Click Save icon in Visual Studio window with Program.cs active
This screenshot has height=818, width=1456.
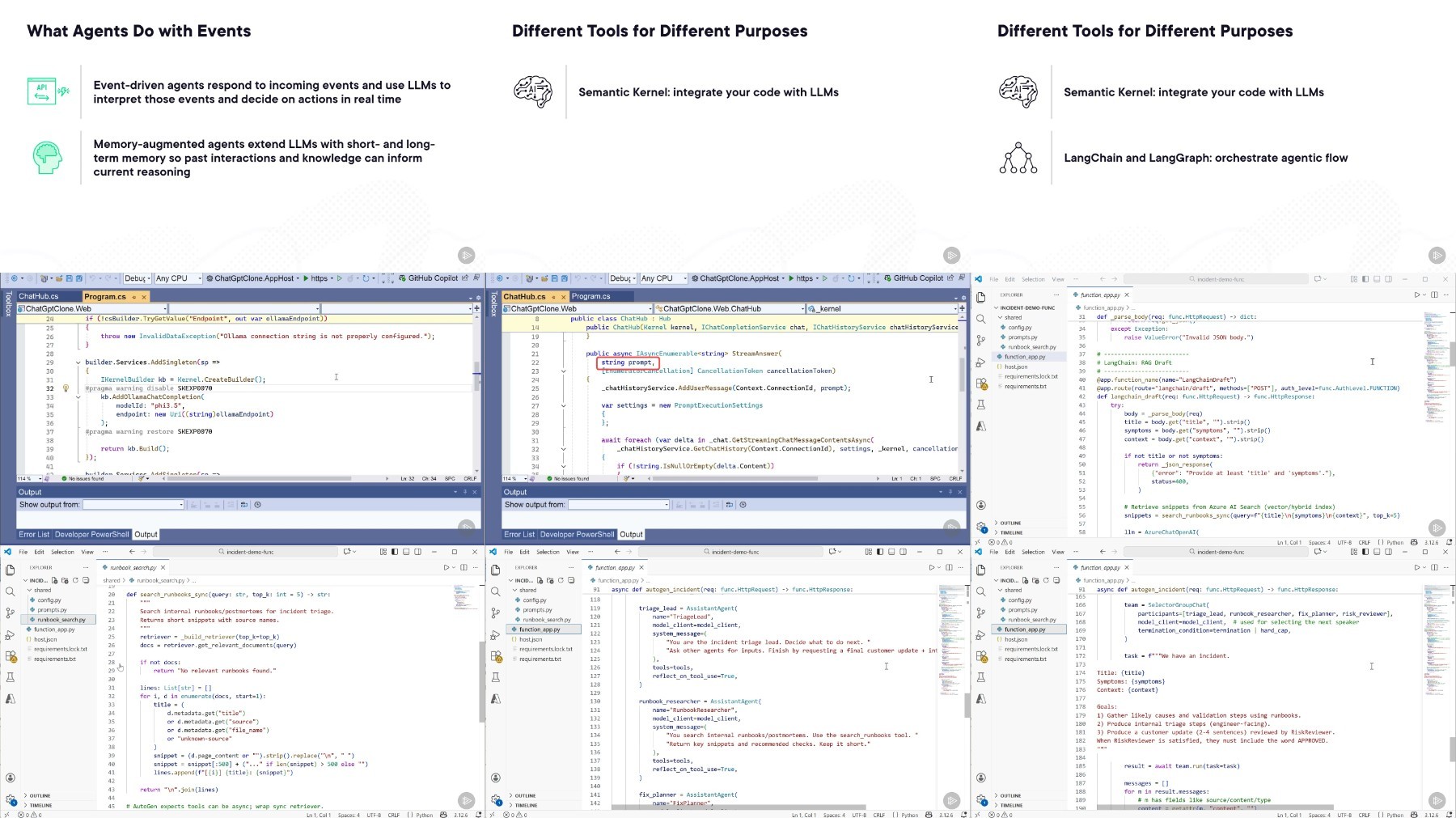(69, 278)
